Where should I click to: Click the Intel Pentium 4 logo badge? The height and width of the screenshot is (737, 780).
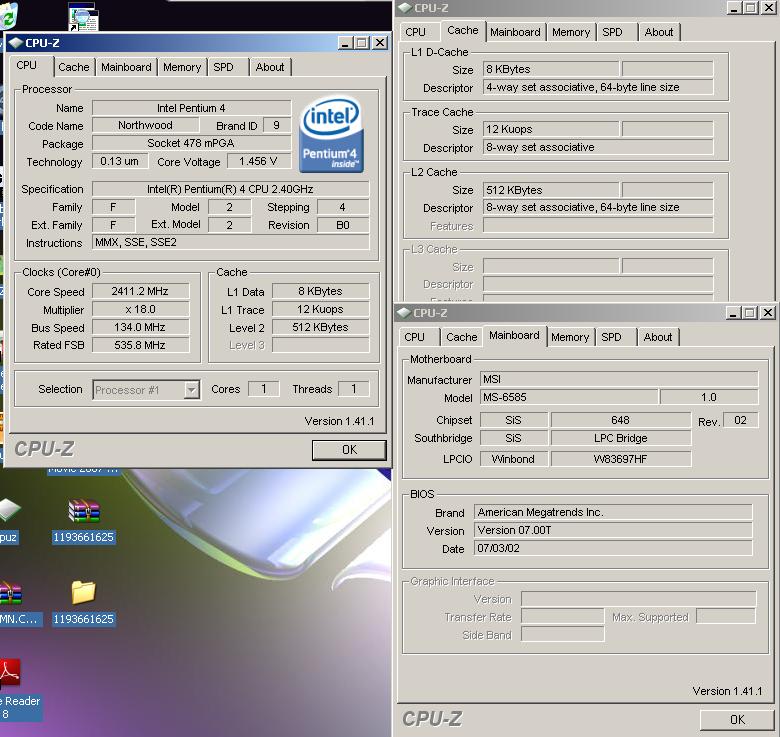[331, 135]
